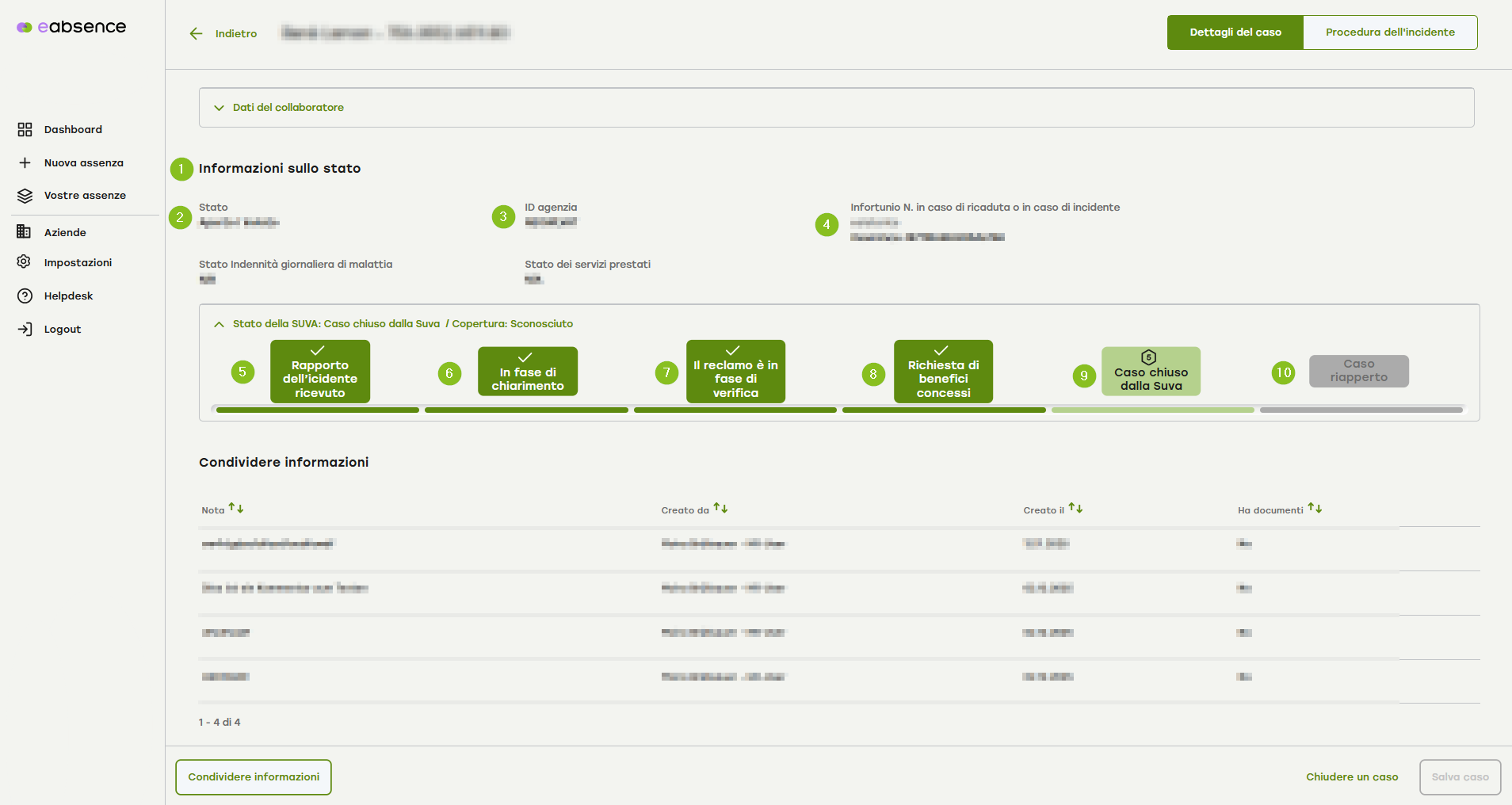Open Impostazioni via the gear icon
Screen dimensions: 1512x805
point(25,262)
